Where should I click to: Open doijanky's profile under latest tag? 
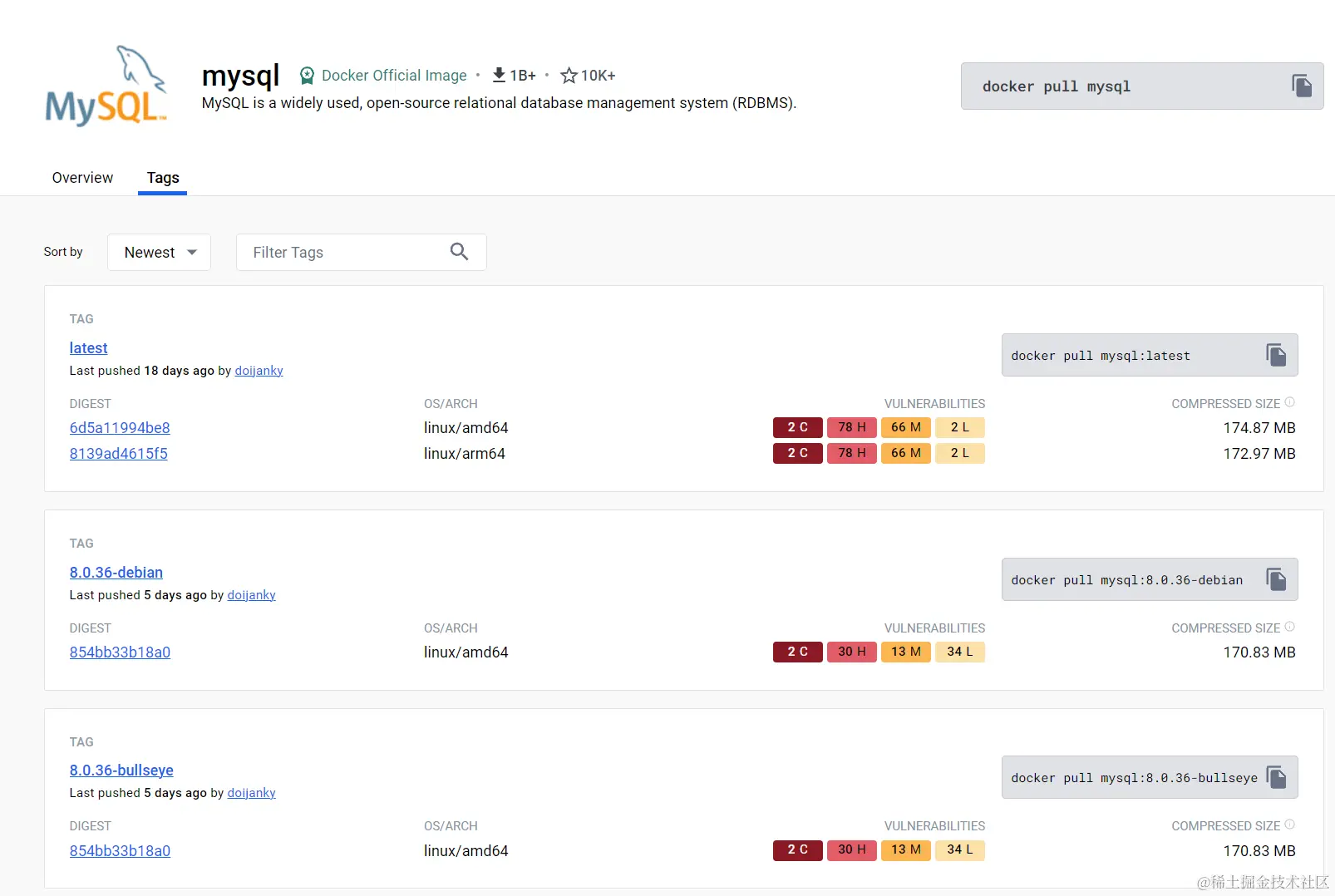point(259,370)
